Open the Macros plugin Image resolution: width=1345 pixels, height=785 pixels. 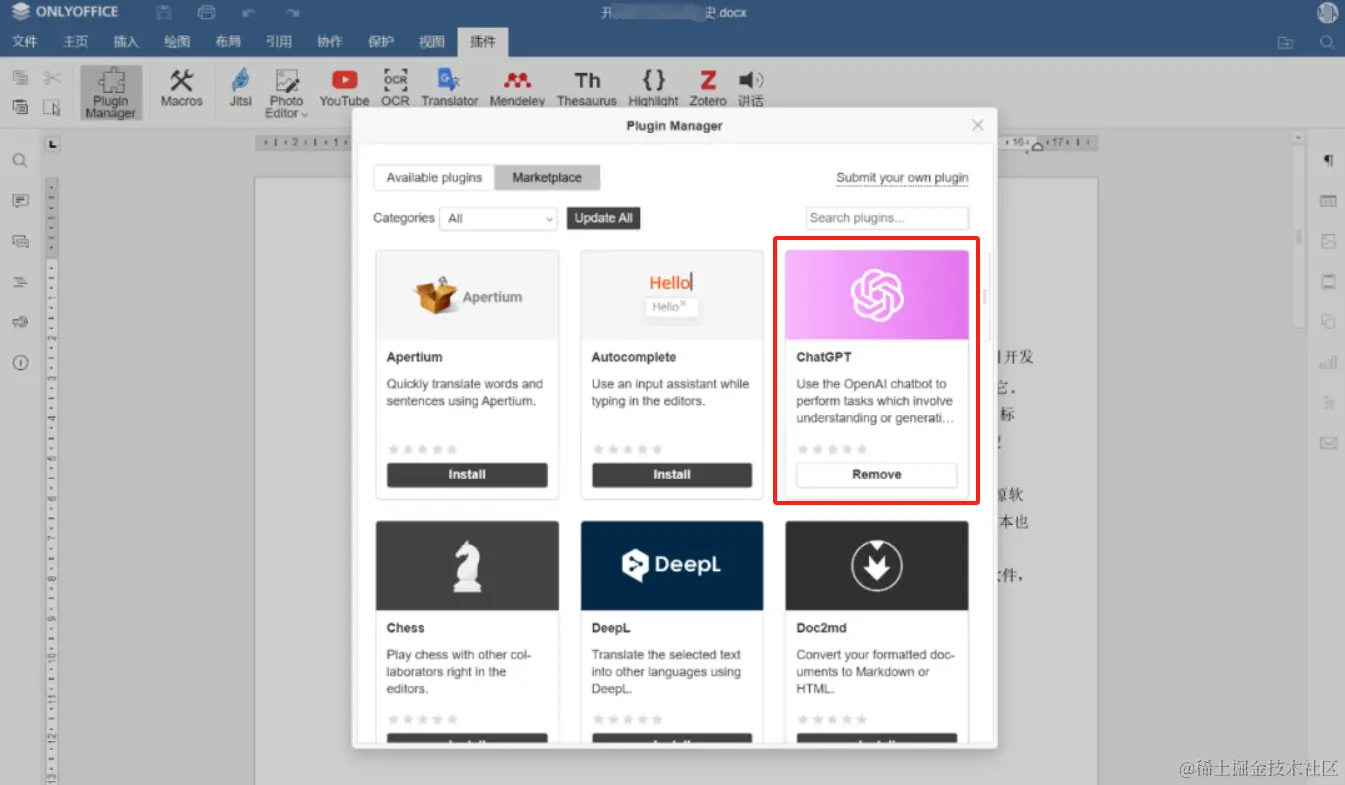click(181, 88)
